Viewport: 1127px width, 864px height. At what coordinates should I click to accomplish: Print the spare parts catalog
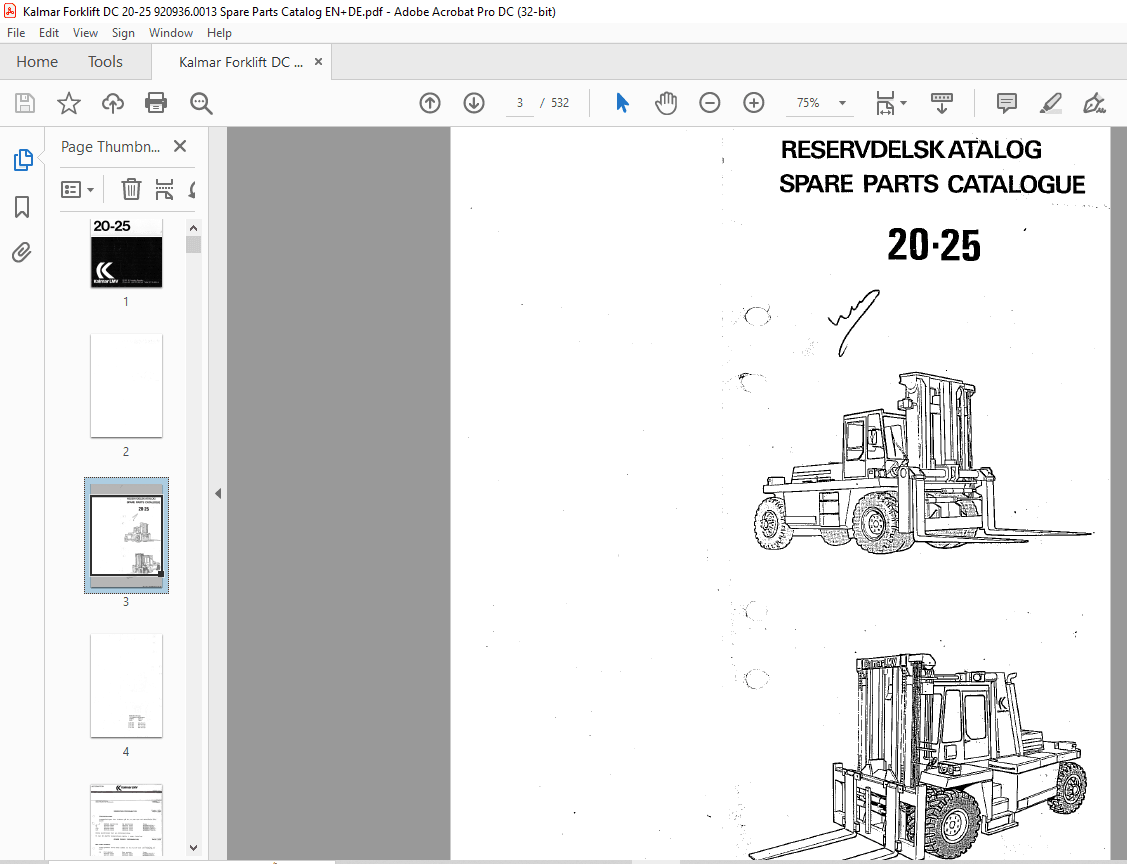pos(156,102)
